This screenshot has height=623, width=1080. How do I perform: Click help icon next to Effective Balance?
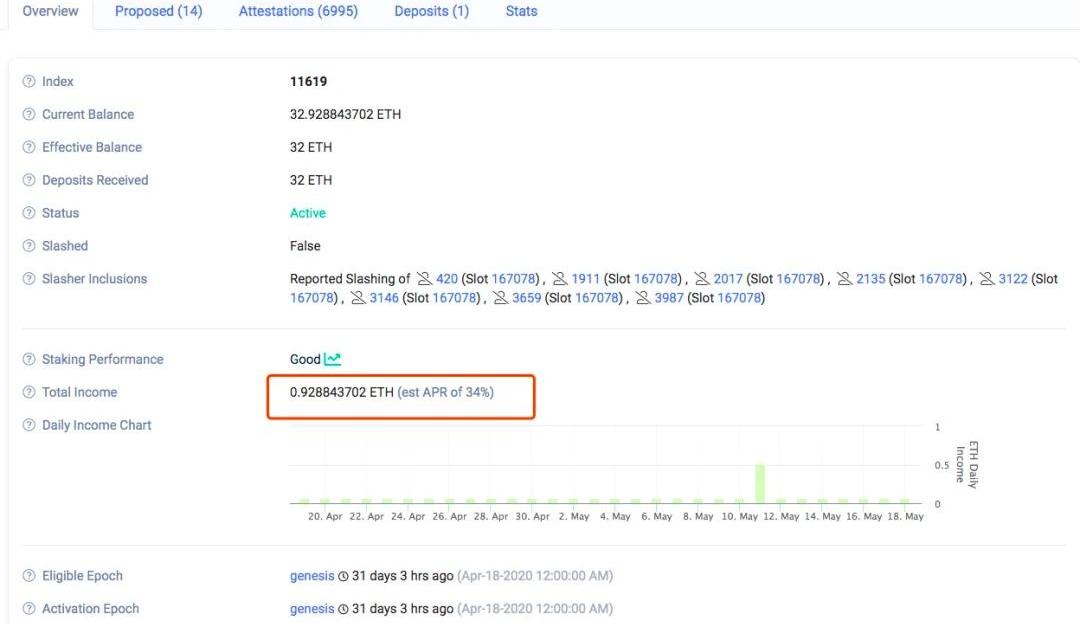(x=29, y=147)
